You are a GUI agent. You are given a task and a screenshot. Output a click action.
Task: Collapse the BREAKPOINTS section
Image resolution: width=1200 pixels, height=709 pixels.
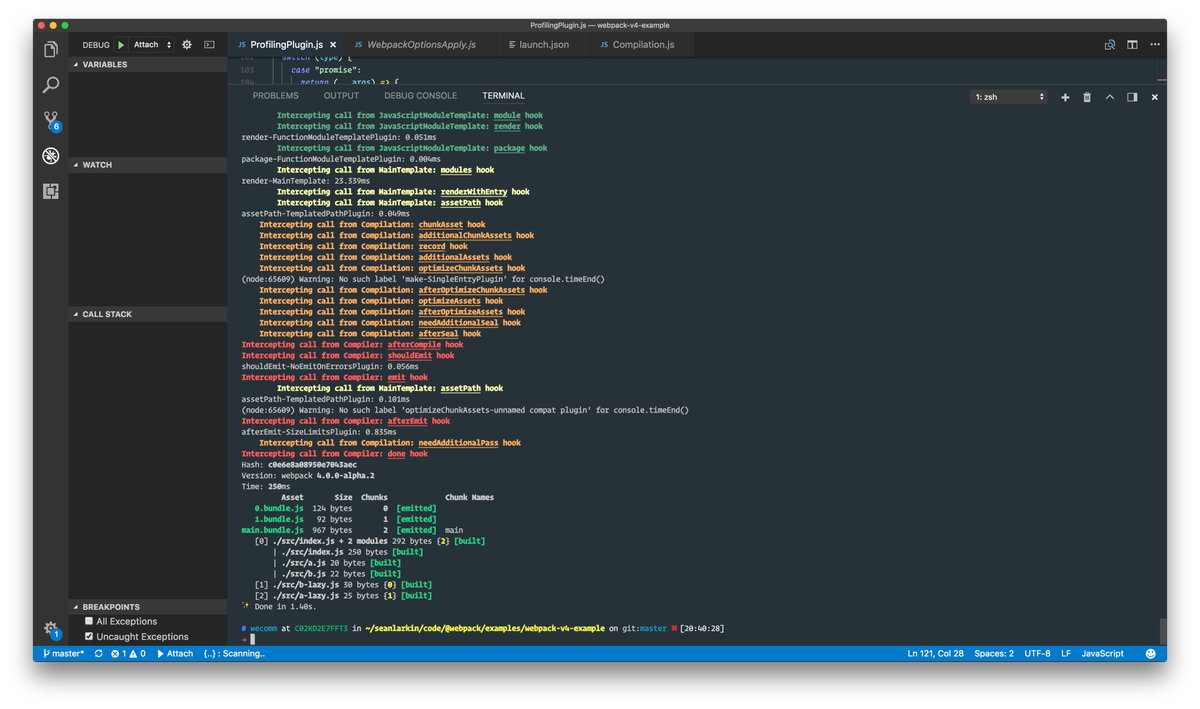coord(148,607)
